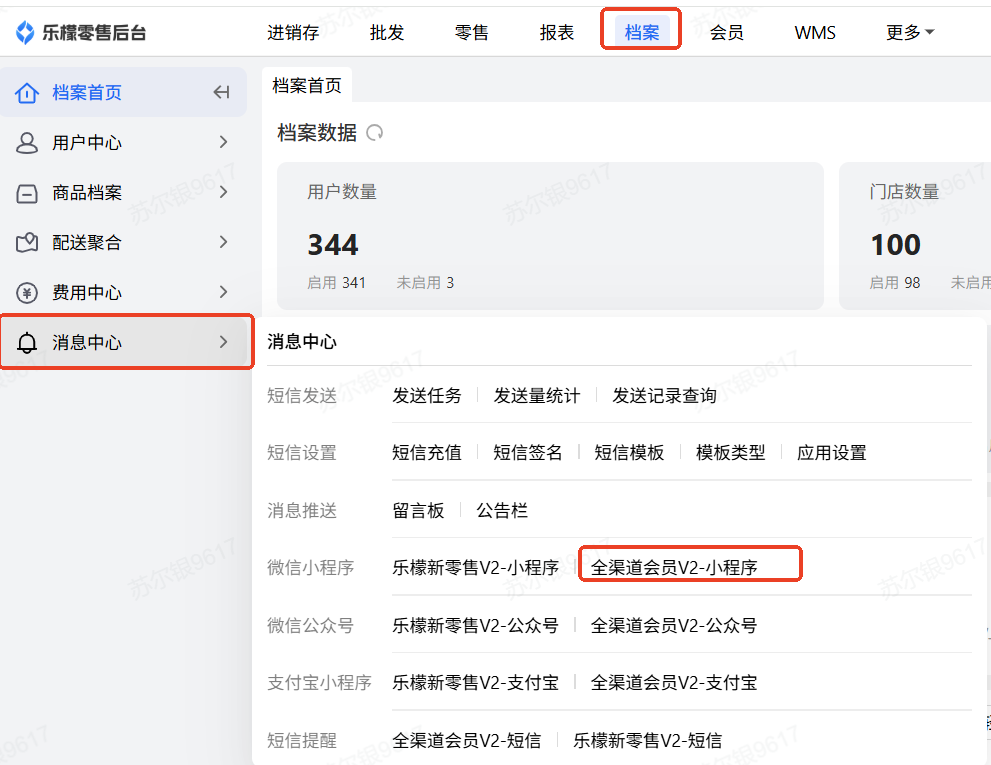The height and width of the screenshot is (765, 991).
Task: Click the 乐檬零售后台 logo icon
Action: [25, 32]
